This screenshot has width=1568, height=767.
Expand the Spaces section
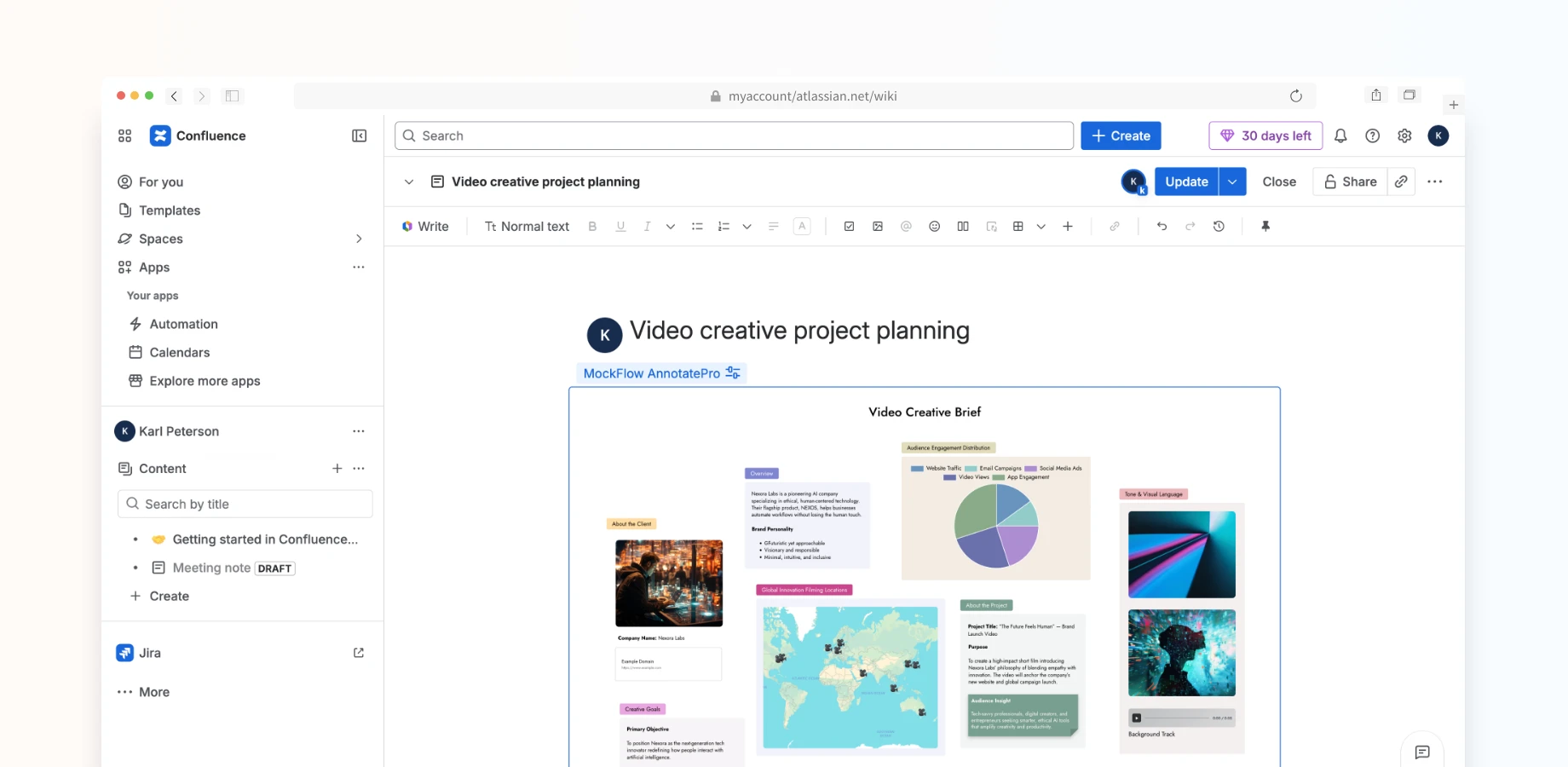(359, 239)
